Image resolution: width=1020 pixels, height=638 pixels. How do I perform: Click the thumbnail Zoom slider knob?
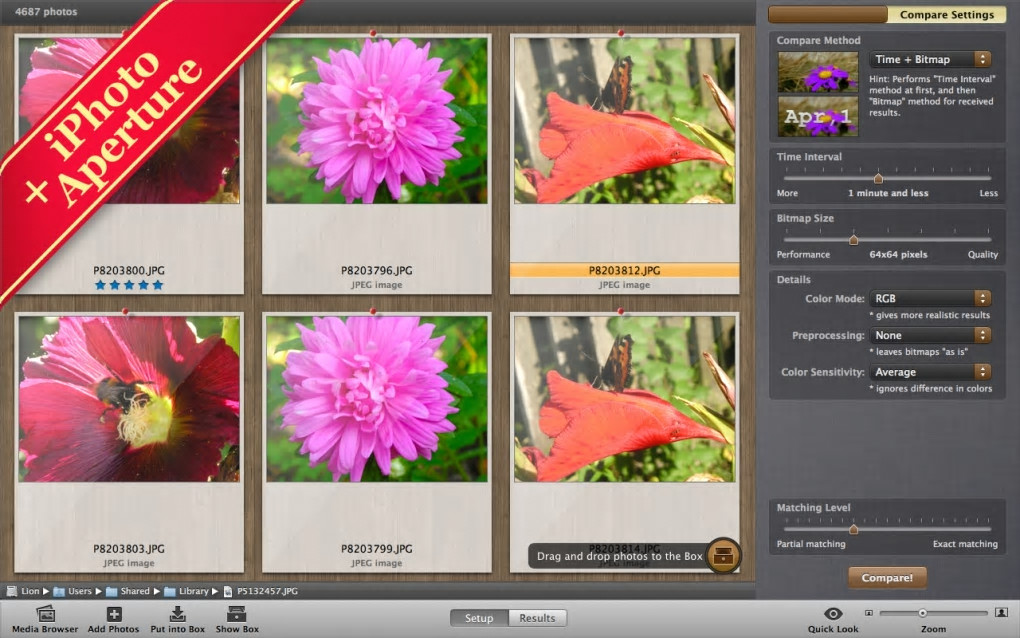922,613
